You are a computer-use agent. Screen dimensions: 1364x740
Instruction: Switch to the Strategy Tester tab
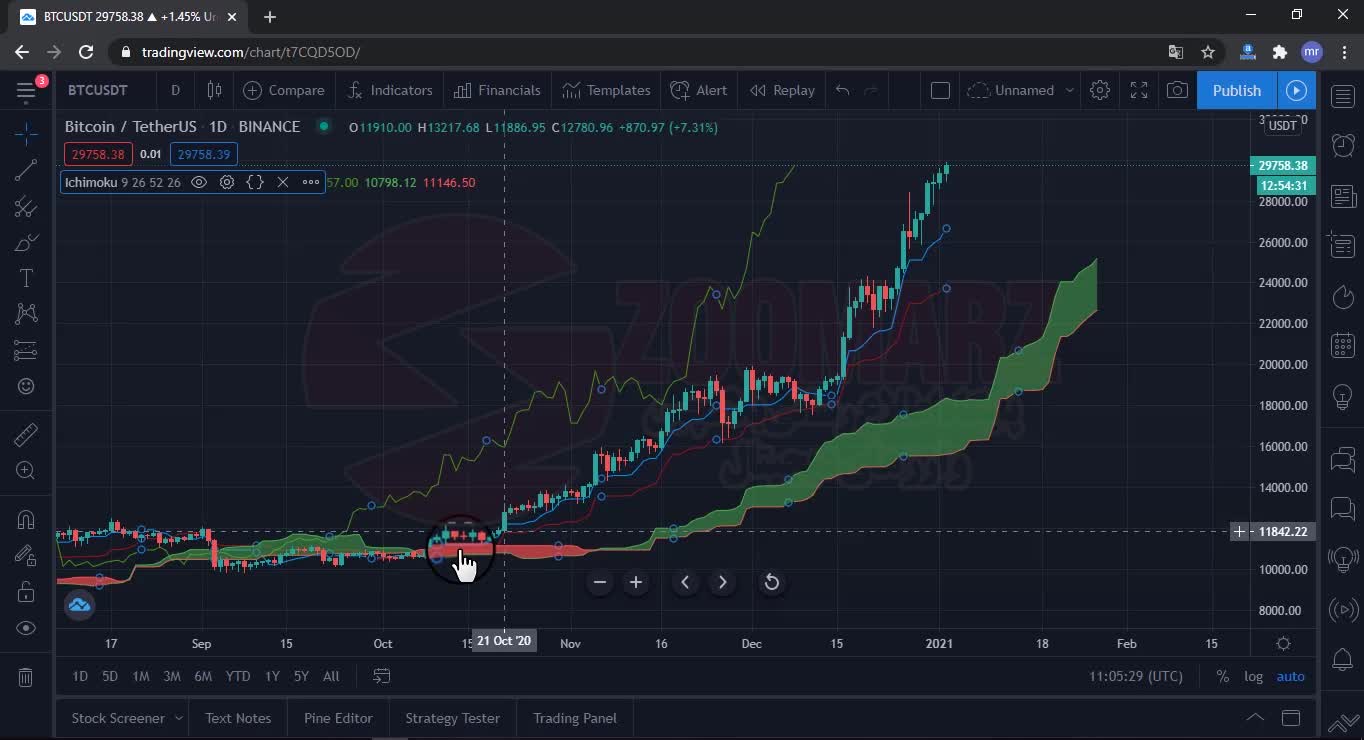pos(452,718)
